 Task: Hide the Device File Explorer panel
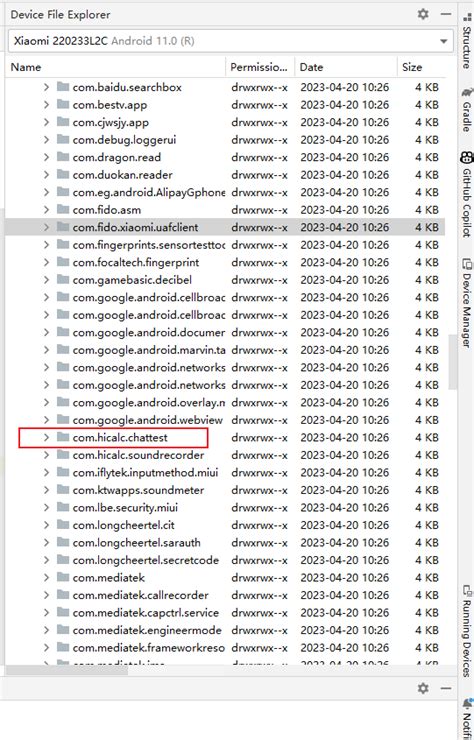(446, 14)
